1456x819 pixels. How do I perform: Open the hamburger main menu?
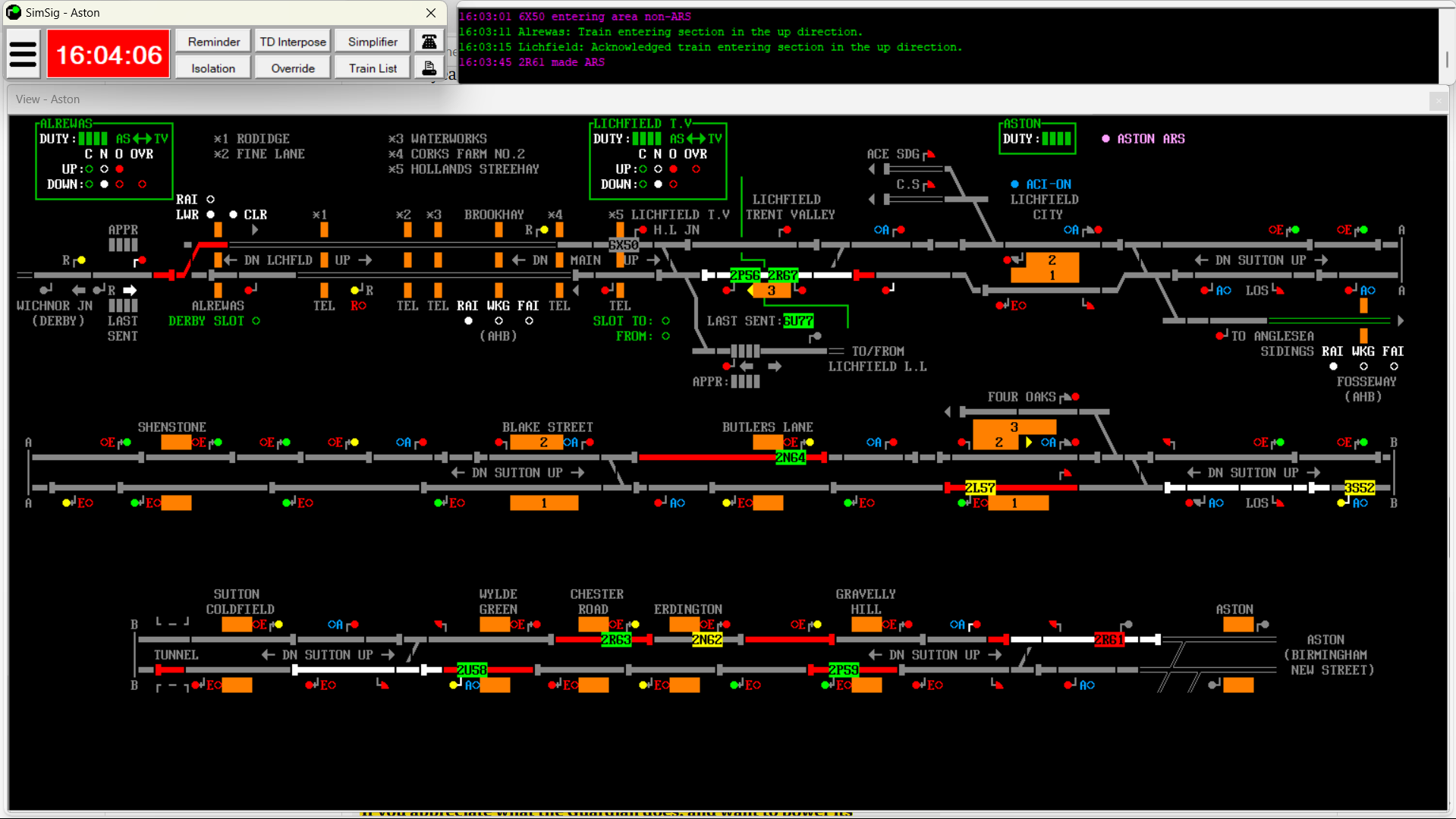[x=23, y=55]
